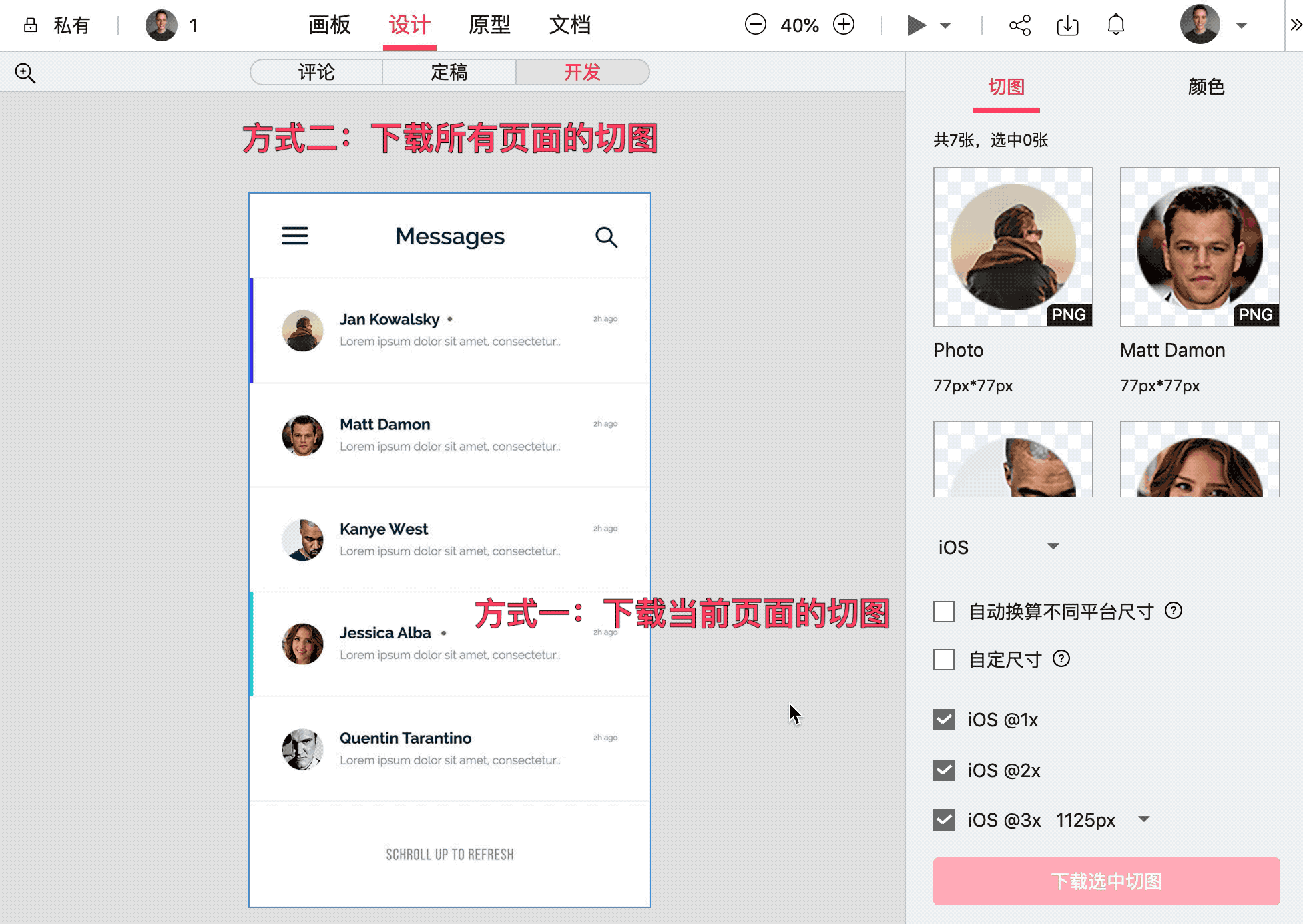Zoom in with the plus icon
Viewport: 1303px width, 924px height.
pos(844,25)
